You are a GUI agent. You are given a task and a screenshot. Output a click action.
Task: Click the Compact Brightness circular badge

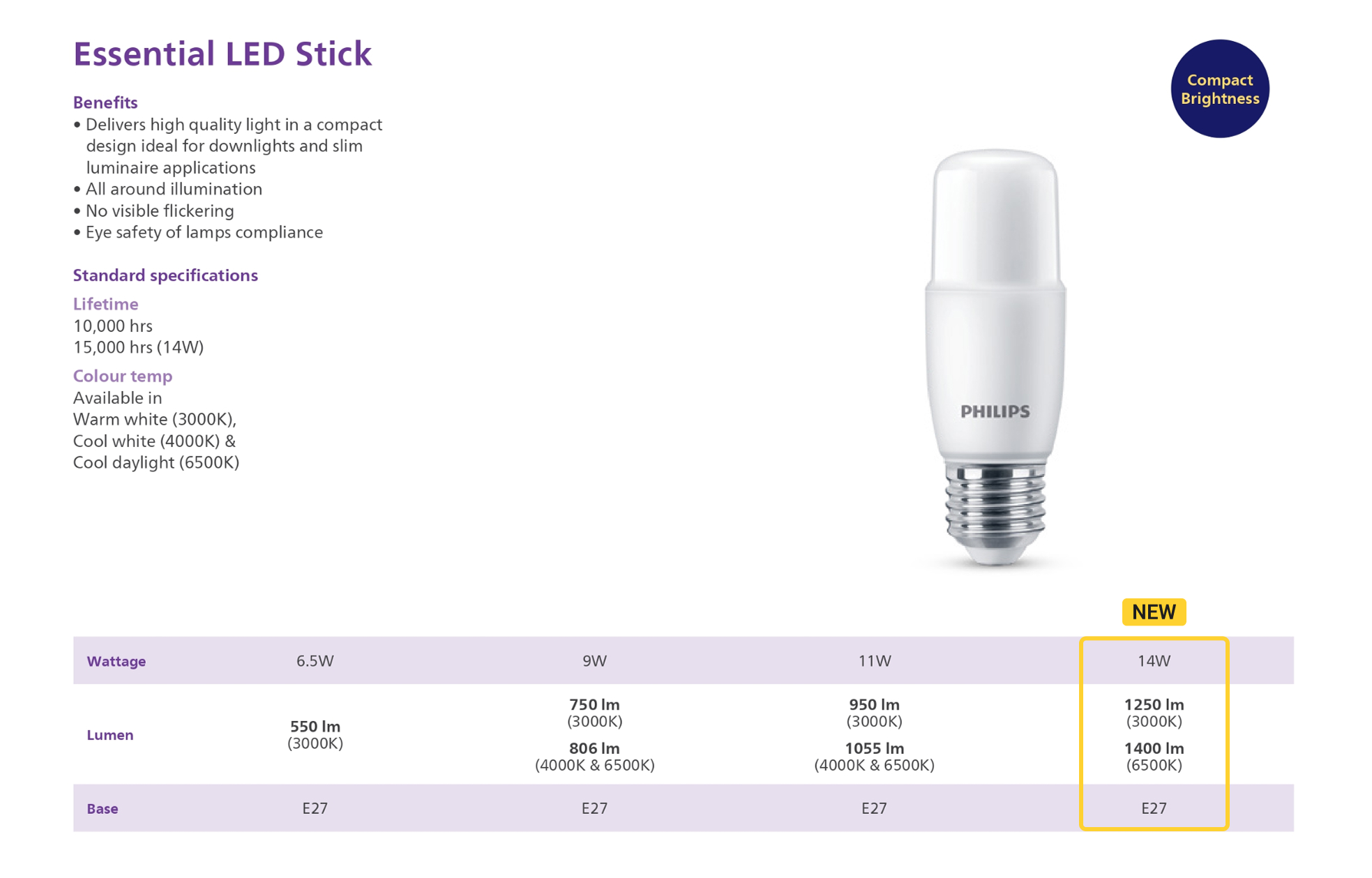[x=1219, y=89]
